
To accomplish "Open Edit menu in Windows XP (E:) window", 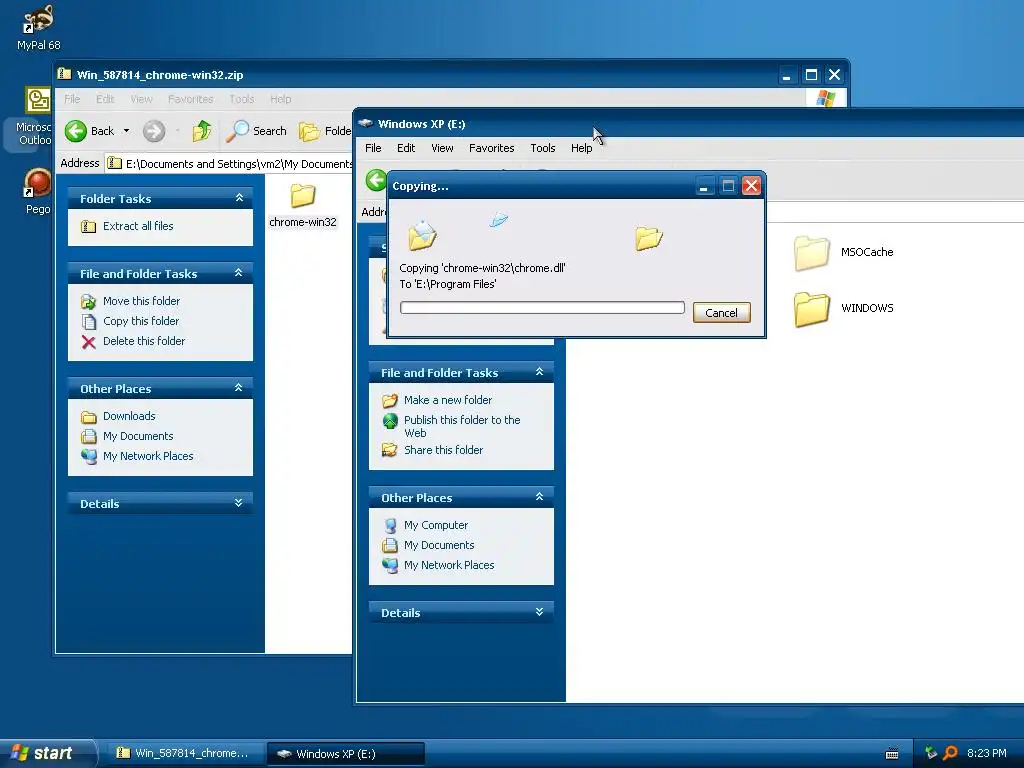I will pyautogui.click(x=406, y=148).
